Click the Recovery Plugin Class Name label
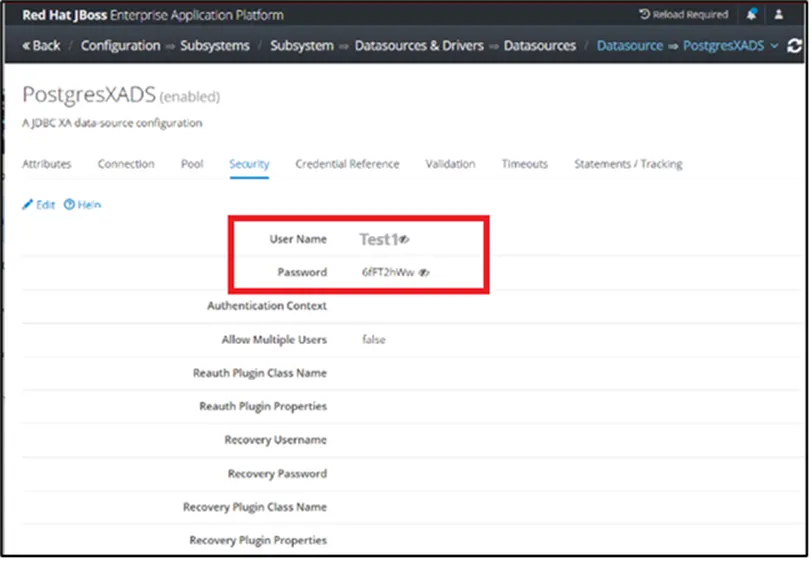Screen dimensions: 812x561 tap(255, 507)
